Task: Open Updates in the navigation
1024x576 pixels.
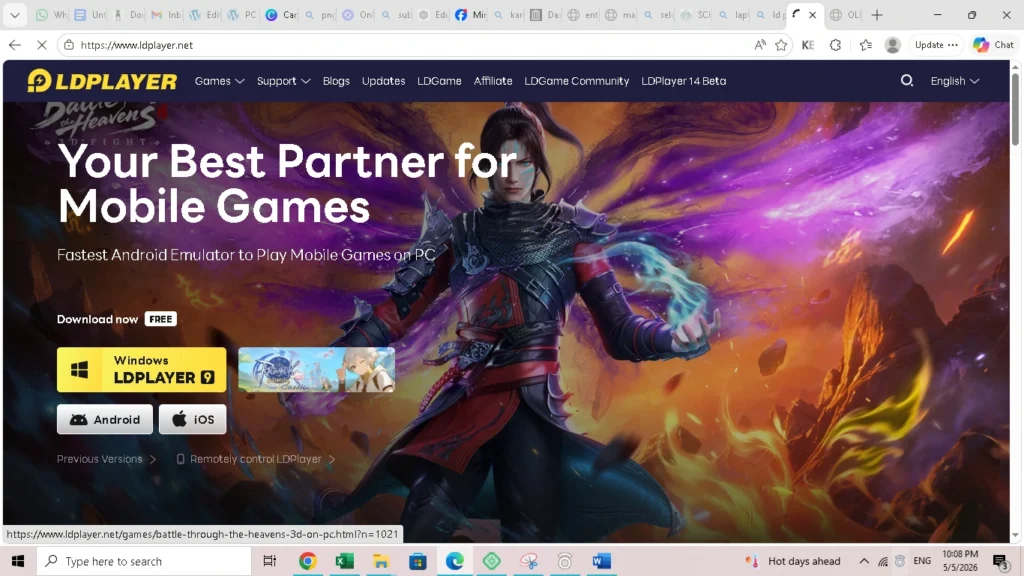Action: [x=383, y=81]
